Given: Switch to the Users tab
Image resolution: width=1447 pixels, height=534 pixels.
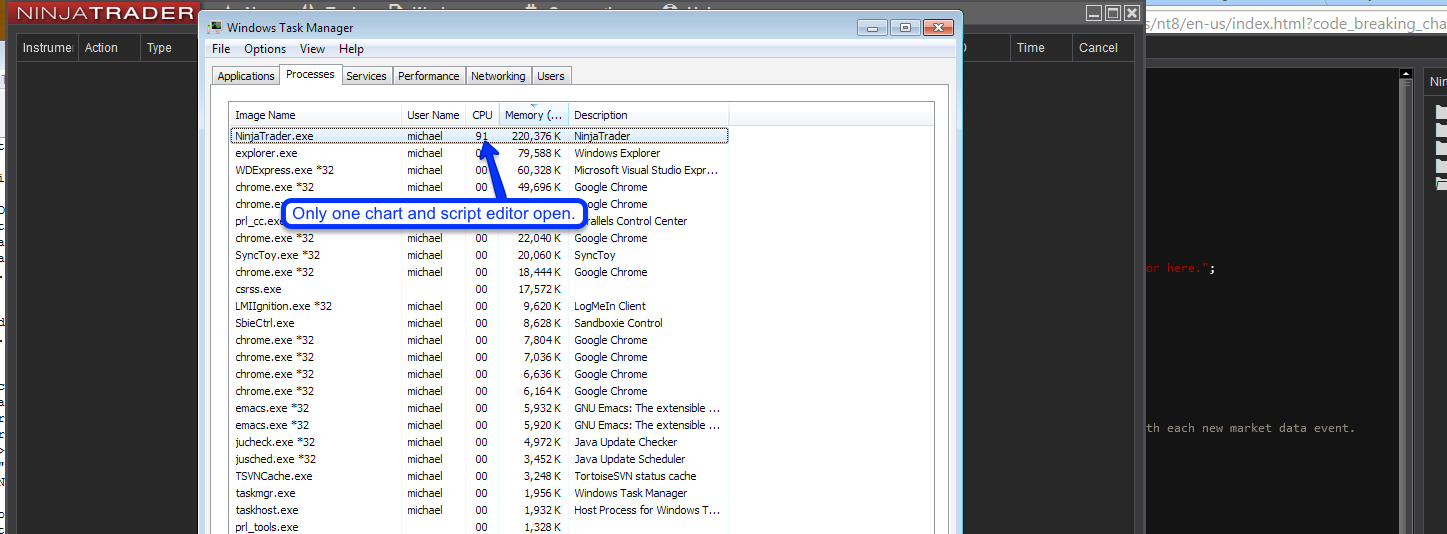Looking at the screenshot, I should [x=551, y=76].
